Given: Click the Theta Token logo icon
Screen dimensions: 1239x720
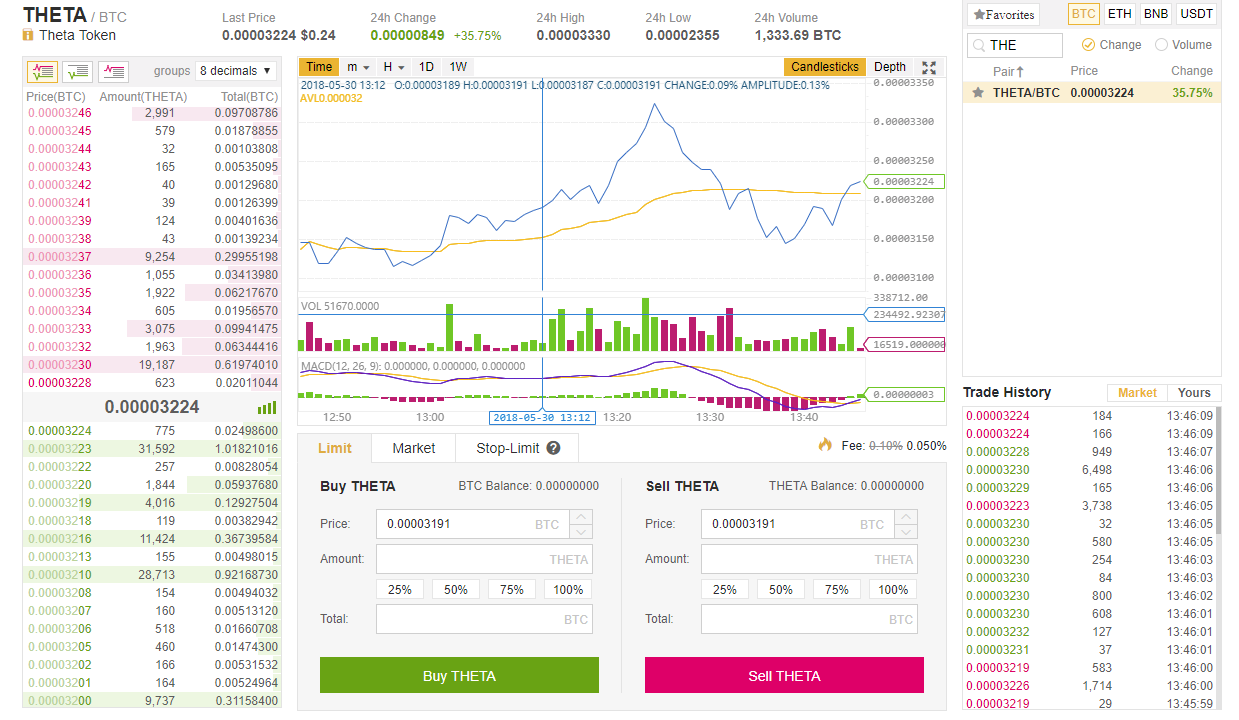Looking at the screenshot, I should [28, 35].
